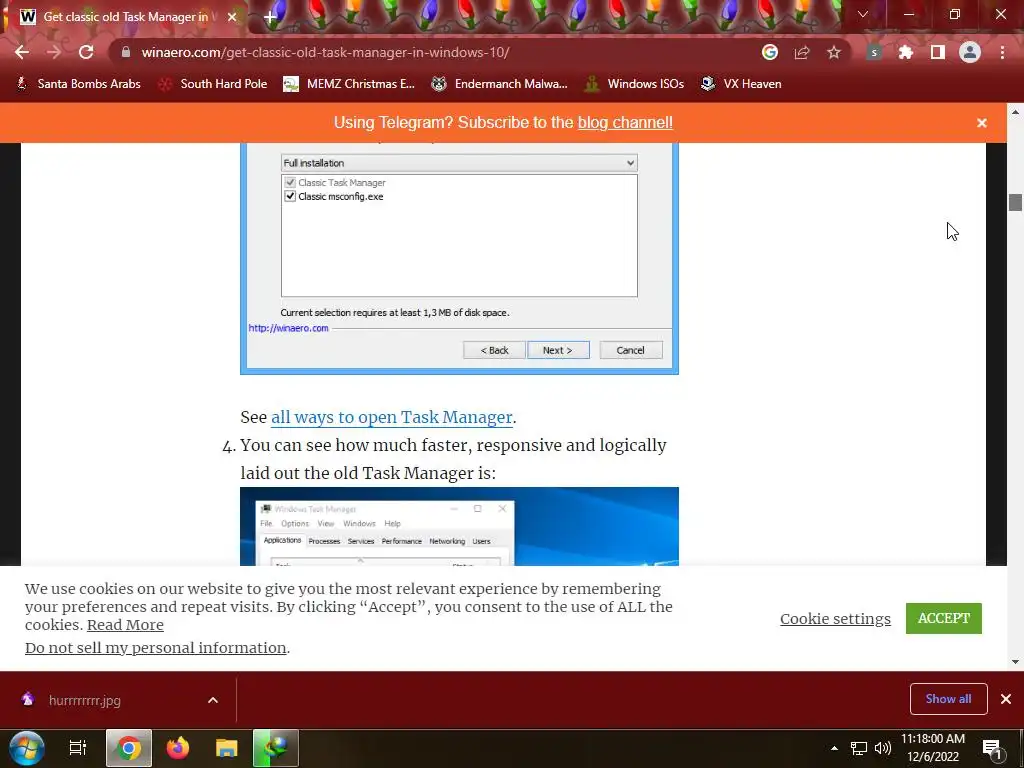The height and width of the screenshot is (768, 1024).
Task: Click the old Task Manager screenshot
Action: click(459, 526)
